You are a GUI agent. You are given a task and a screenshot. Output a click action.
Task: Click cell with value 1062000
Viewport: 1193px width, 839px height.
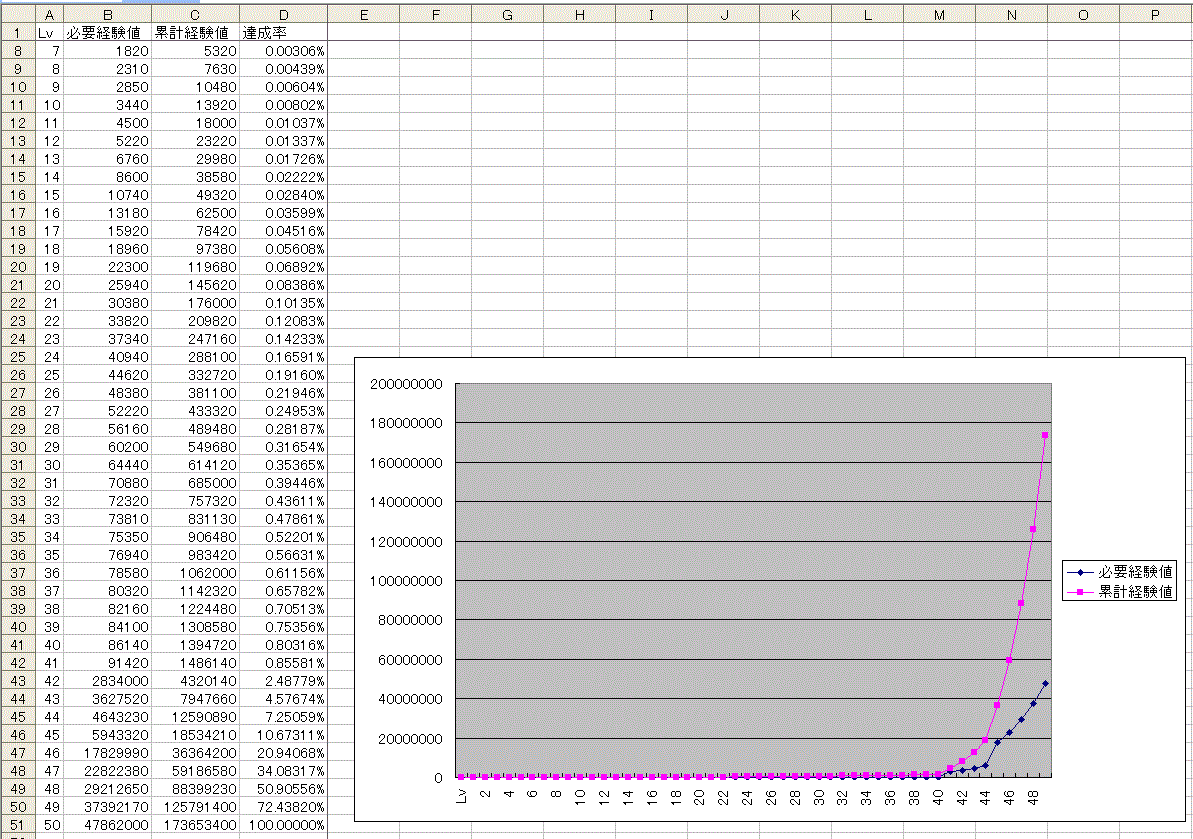click(196, 573)
